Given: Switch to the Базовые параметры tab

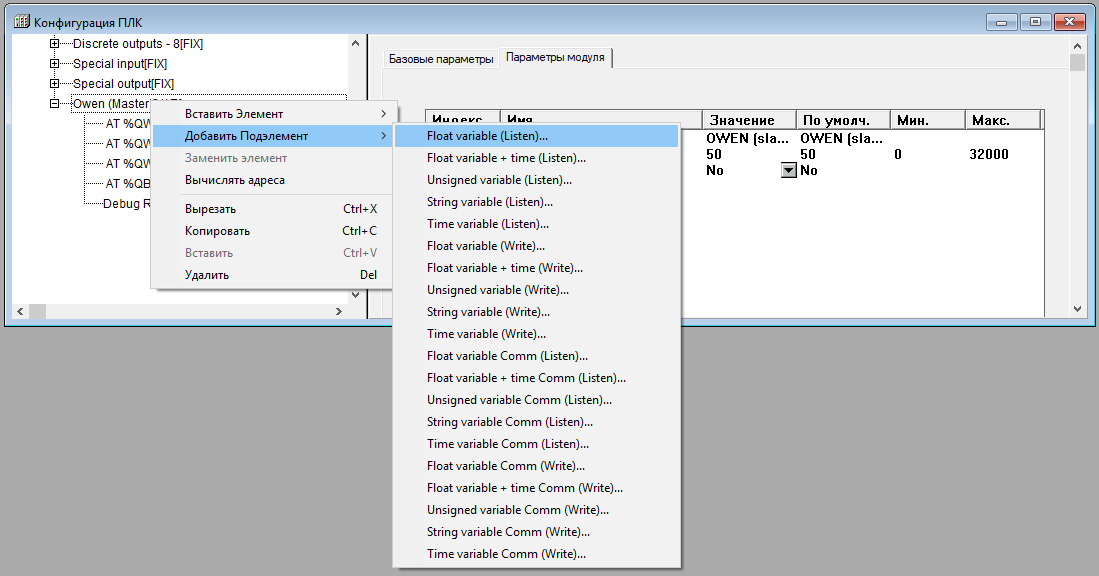Looking at the screenshot, I should 441,59.
